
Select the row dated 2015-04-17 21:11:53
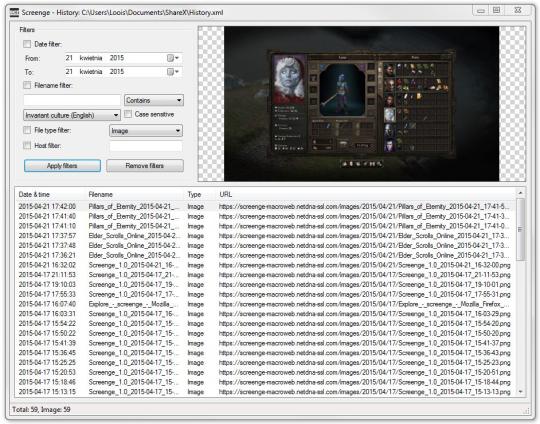pyautogui.click(x=265, y=275)
